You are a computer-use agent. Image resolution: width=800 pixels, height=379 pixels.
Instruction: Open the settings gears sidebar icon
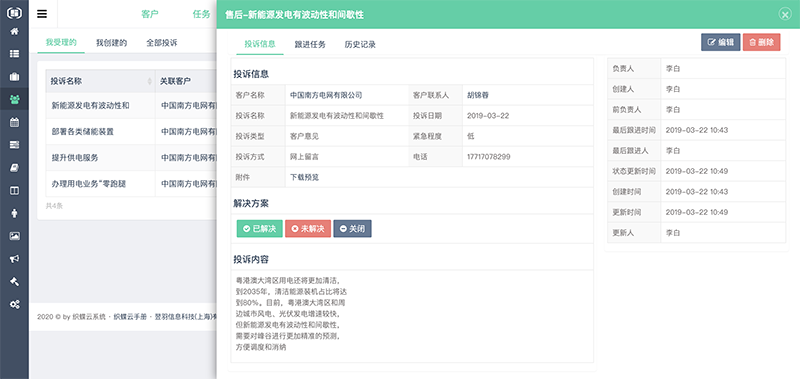pos(14,305)
